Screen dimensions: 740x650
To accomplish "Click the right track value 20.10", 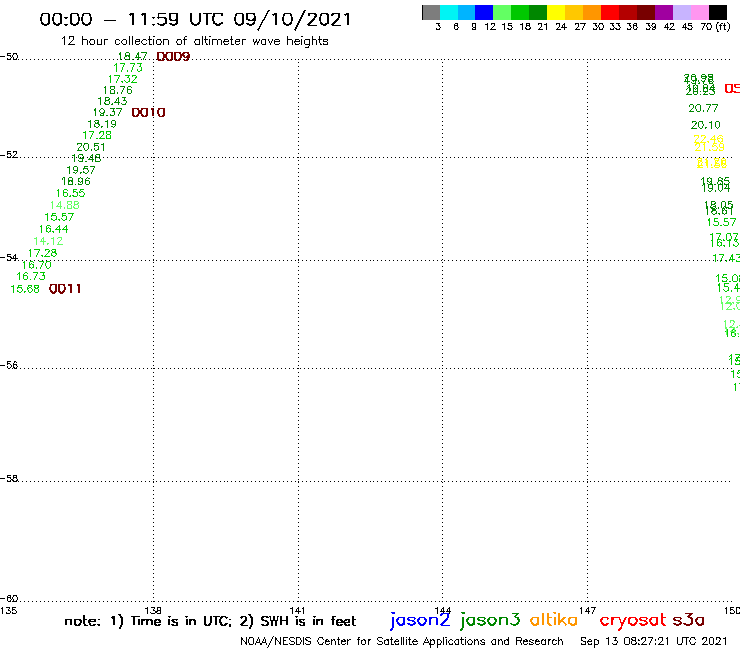I will [x=706, y=125].
